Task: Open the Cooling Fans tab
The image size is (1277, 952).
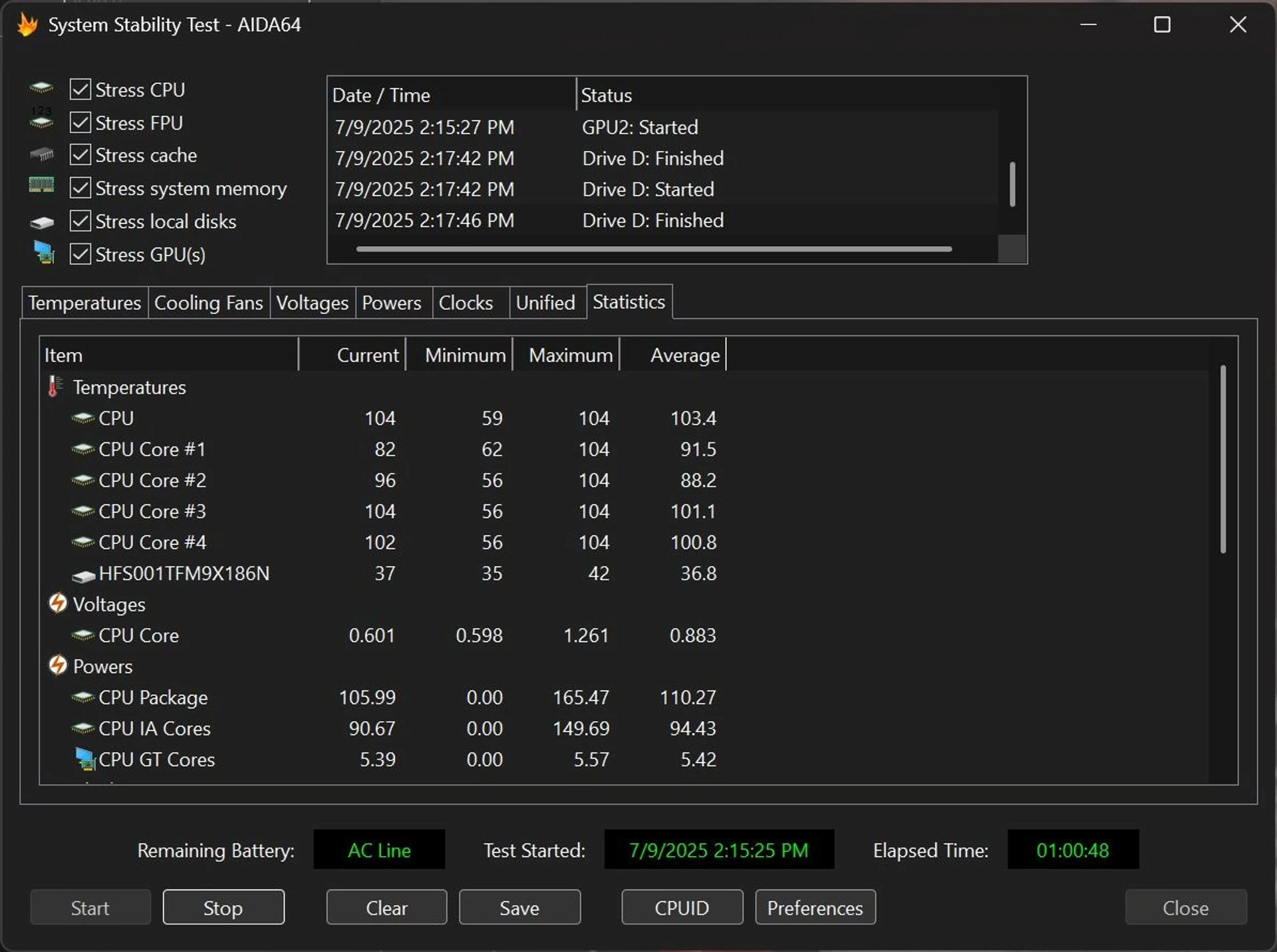Action: point(209,303)
